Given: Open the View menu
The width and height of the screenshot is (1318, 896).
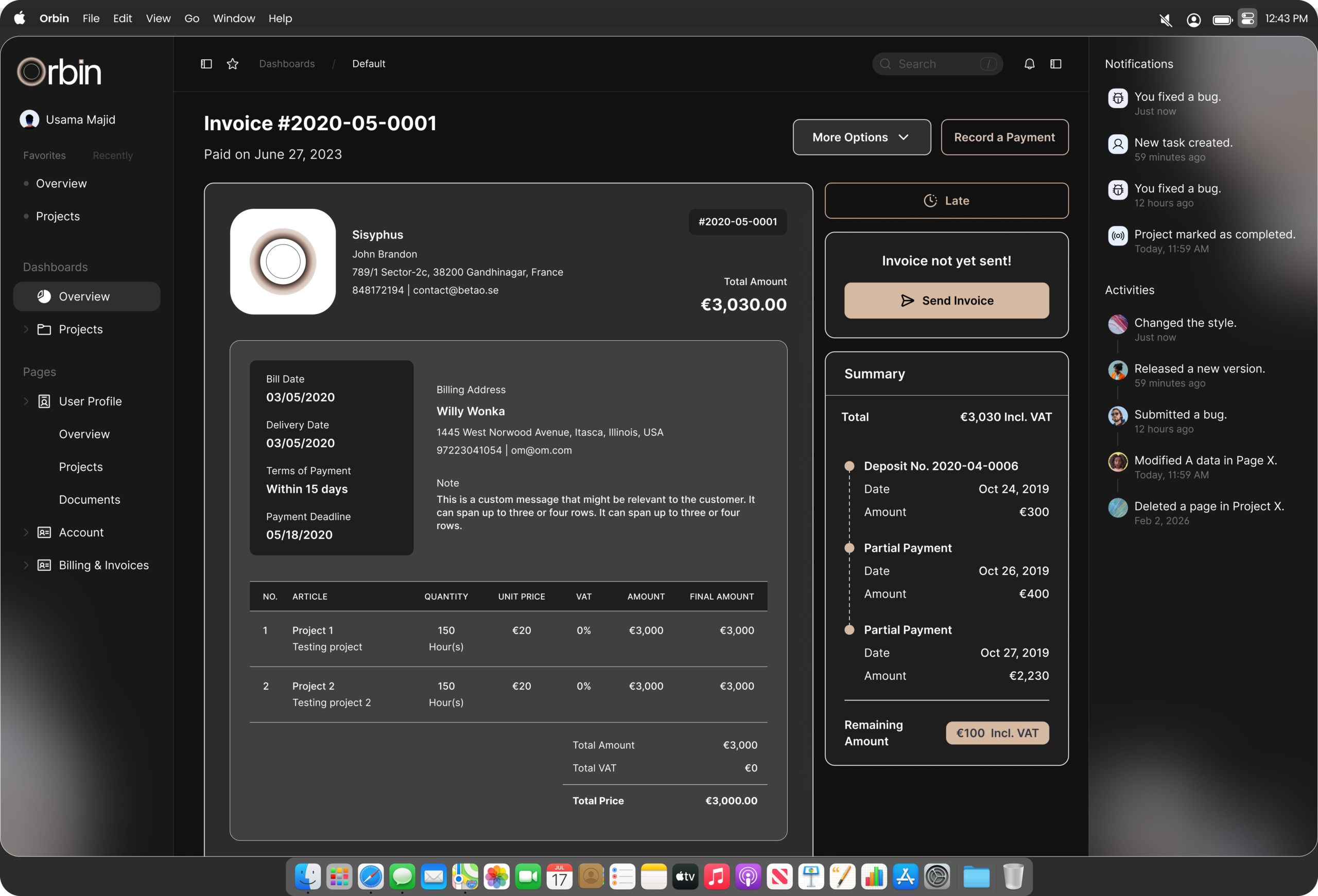Looking at the screenshot, I should (x=158, y=18).
